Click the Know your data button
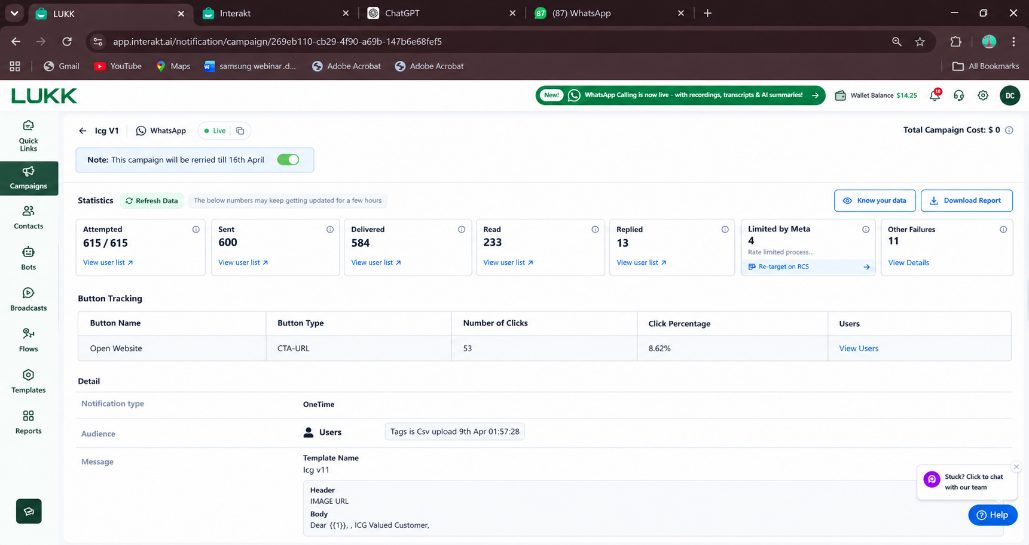Viewport: 1029px width, 545px height. pyautogui.click(x=874, y=201)
